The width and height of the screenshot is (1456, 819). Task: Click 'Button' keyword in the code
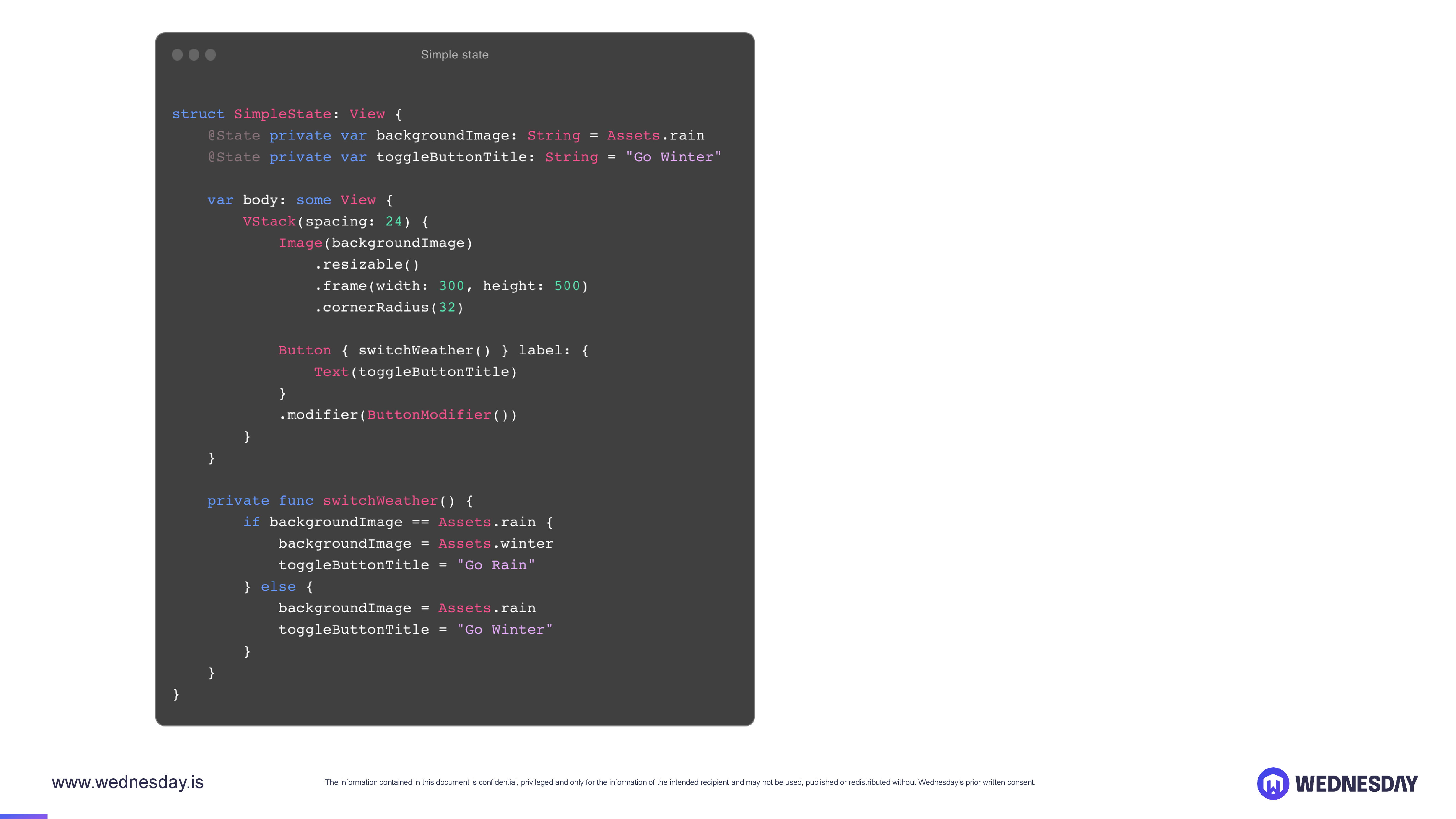pos(305,351)
